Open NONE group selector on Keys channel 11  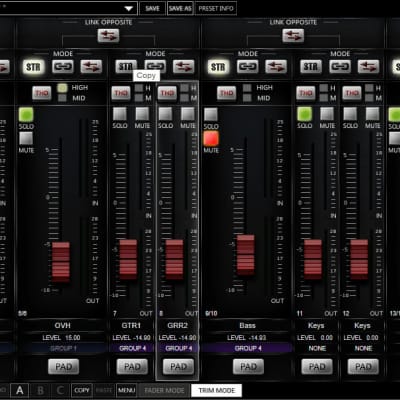pos(317,348)
